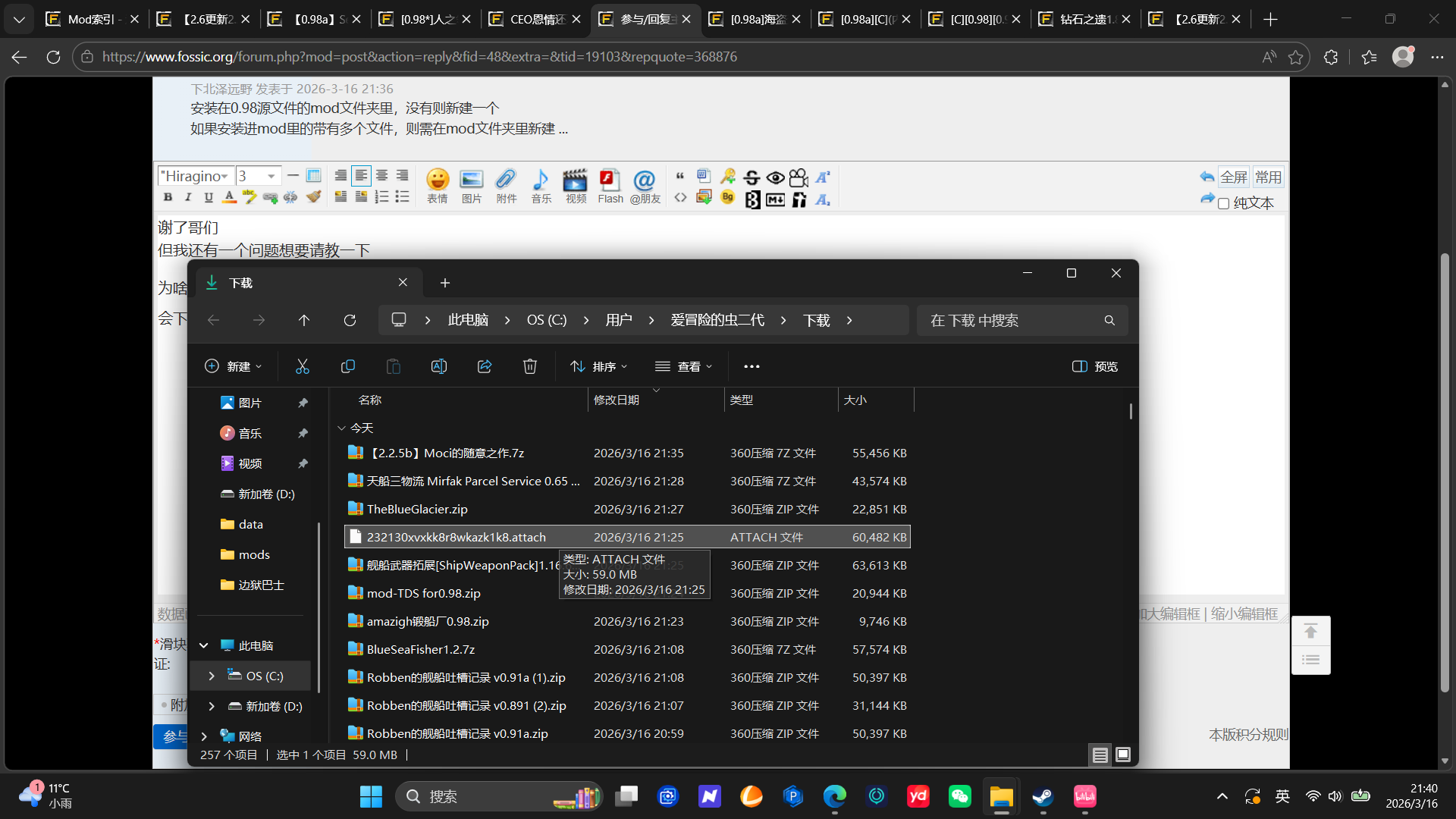Collapse the 今天 group in the file list
Image resolution: width=1456 pixels, height=819 pixels.
(342, 428)
